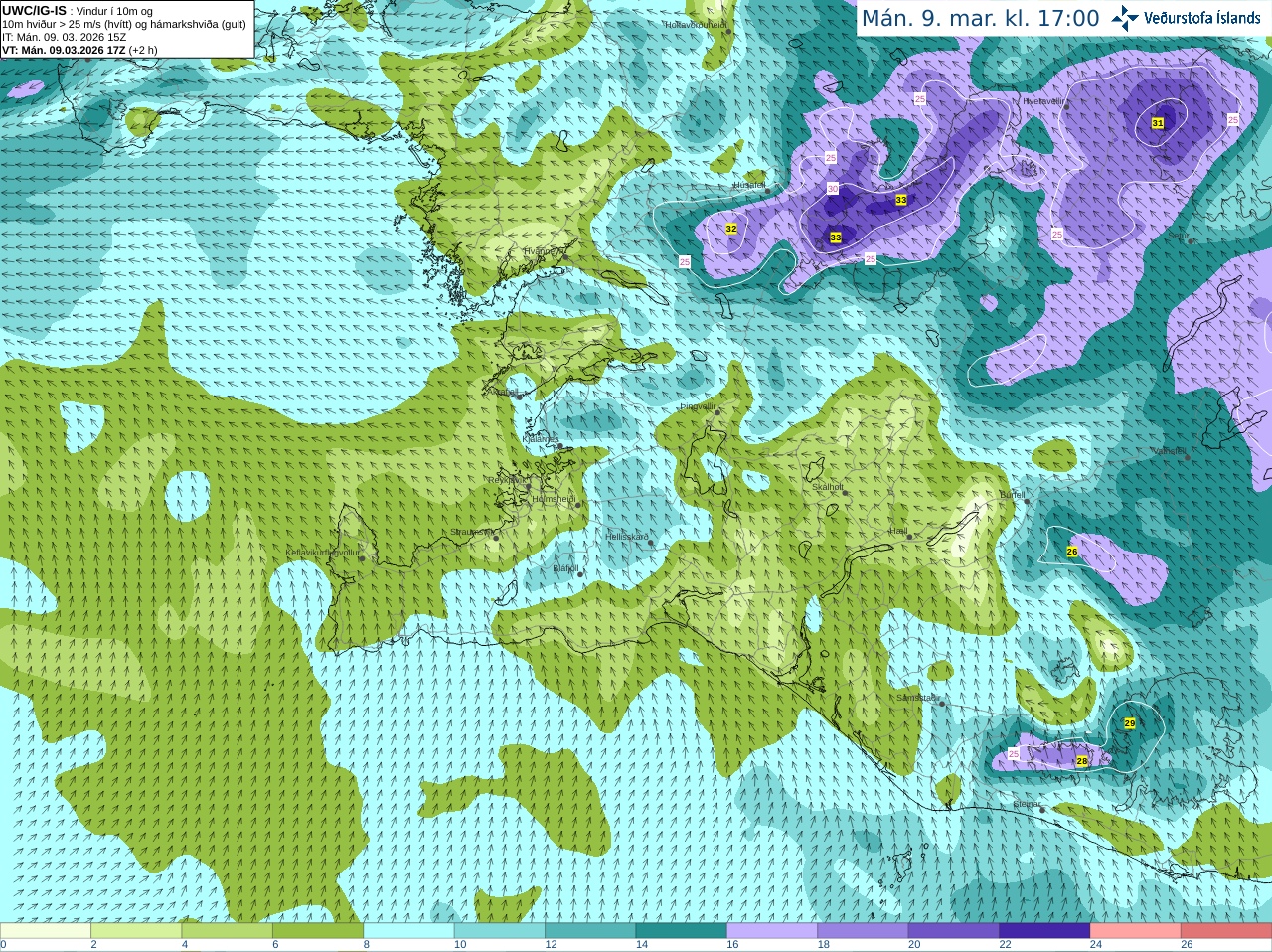
Task: Click the Veðurstofa Íslands logo symbol
Action: pyautogui.click(x=1125, y=18)
